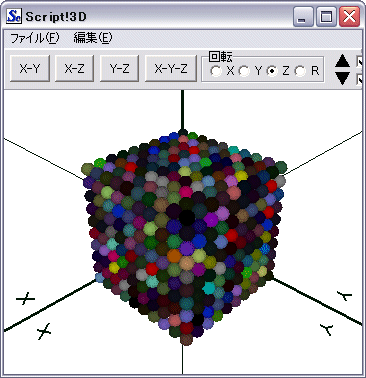The height and width of the screenshot is (378, 366).
Task: Switch to the X-Z view
Action: (x=74, y=69)
